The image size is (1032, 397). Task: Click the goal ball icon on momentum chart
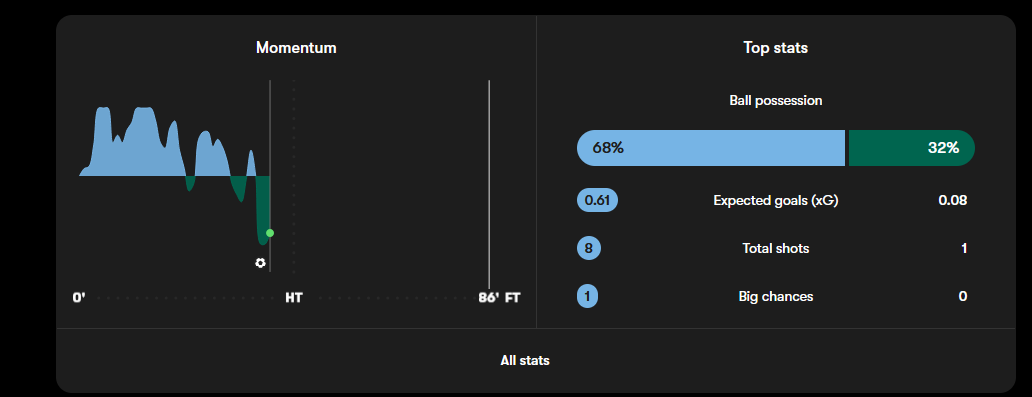pyautogui.click(x=260, y=263)
